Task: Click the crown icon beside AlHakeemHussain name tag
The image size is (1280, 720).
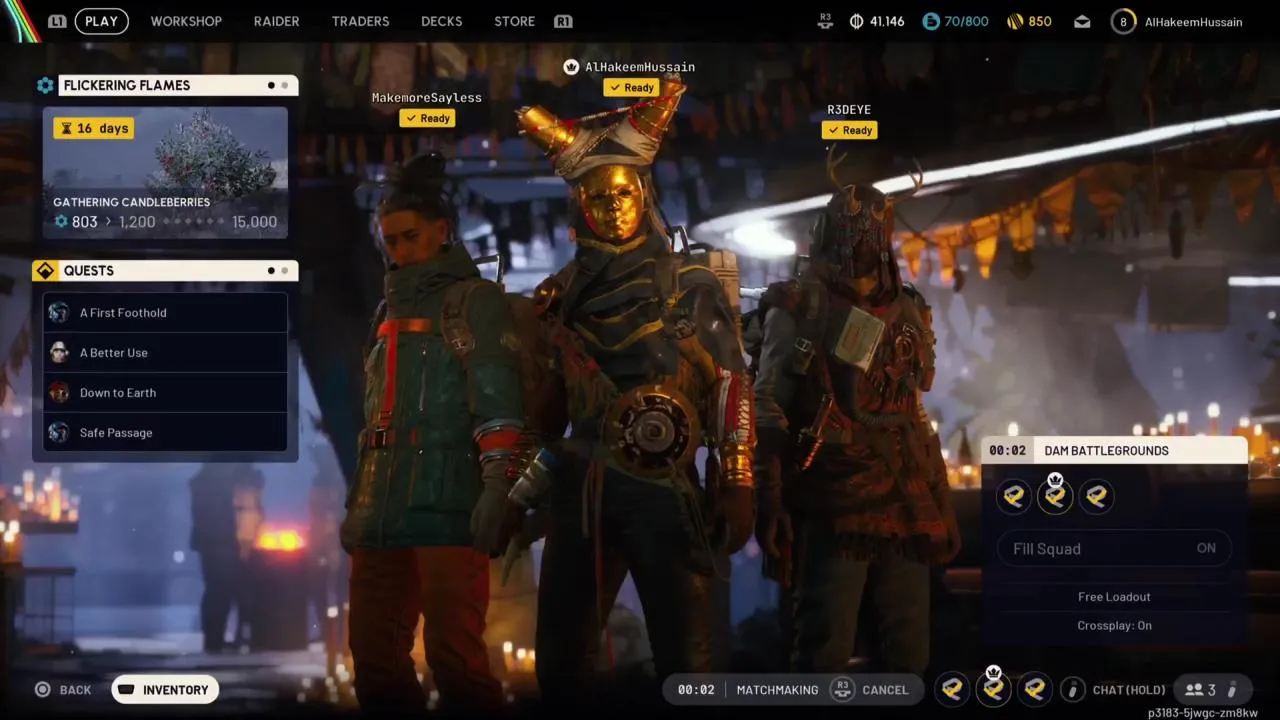Action: [x=571, y=67]
